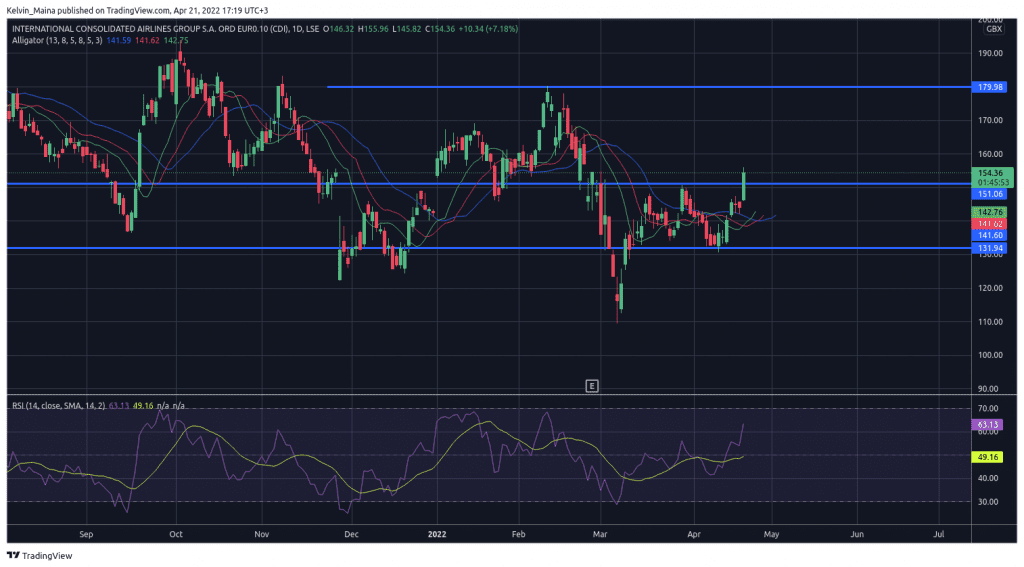Click the yellow 49.16 RSI axis tag

tap(987, 457)
